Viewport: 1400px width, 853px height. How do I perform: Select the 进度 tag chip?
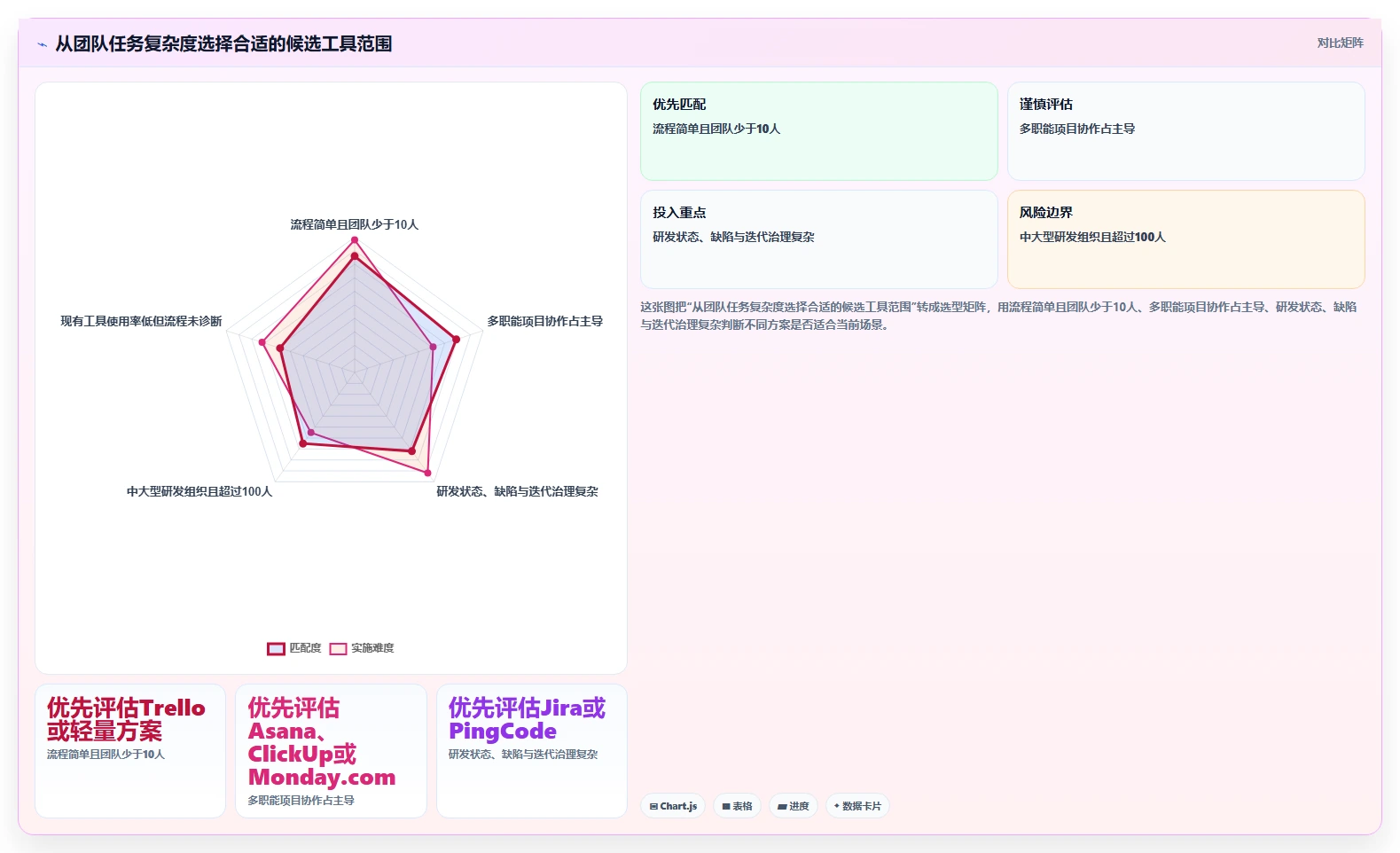(793, 806)
